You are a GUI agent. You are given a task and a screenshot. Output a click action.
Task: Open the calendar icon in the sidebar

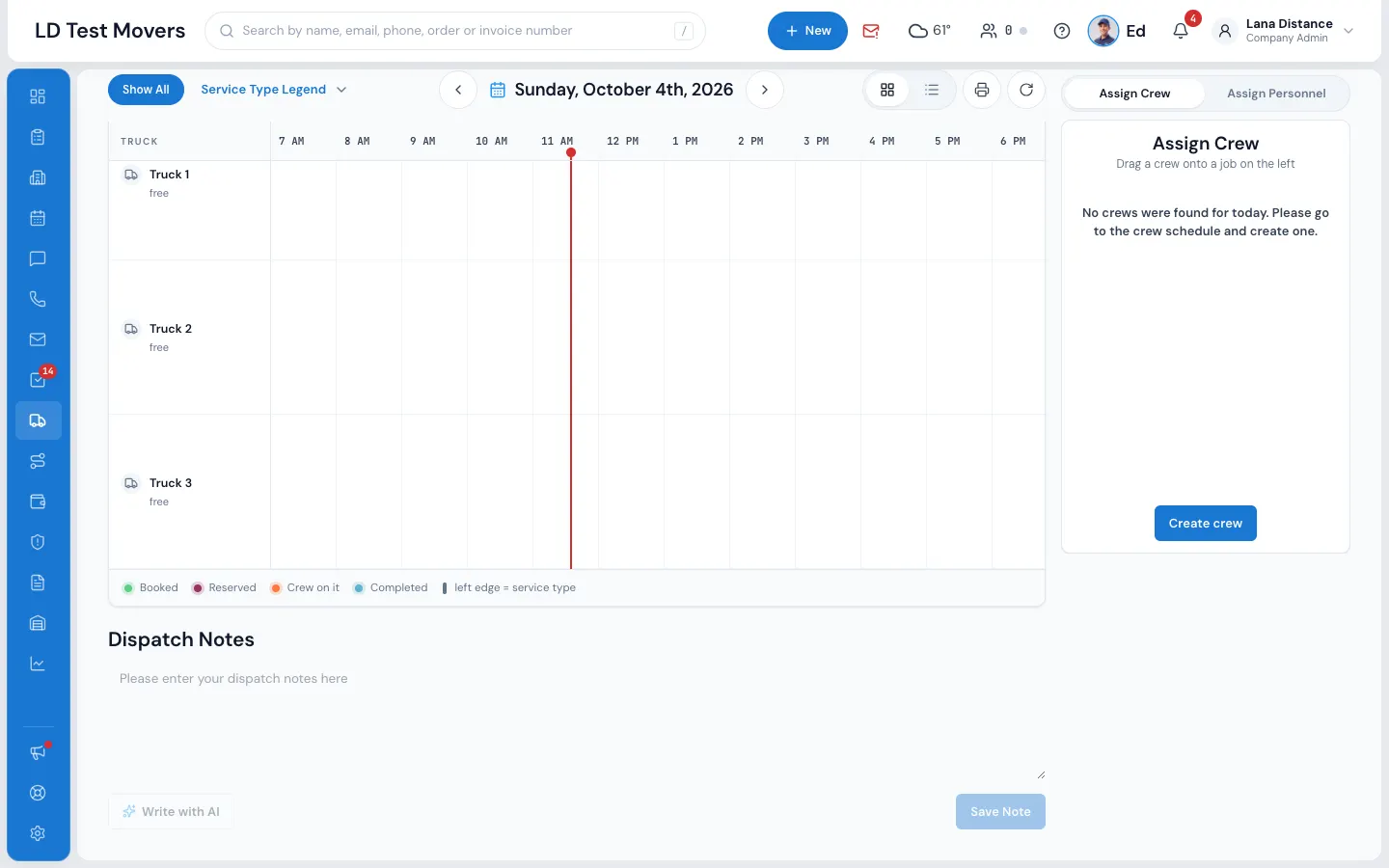click(38, 218)
